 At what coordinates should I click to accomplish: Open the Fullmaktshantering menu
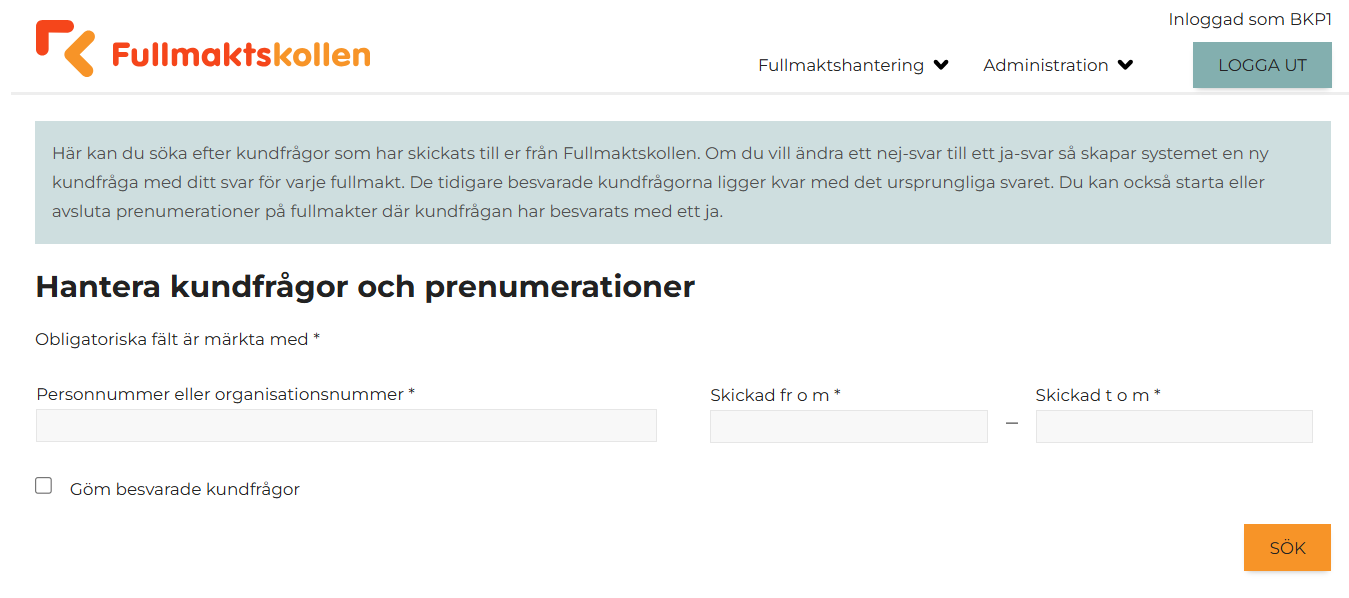point(840,65)
